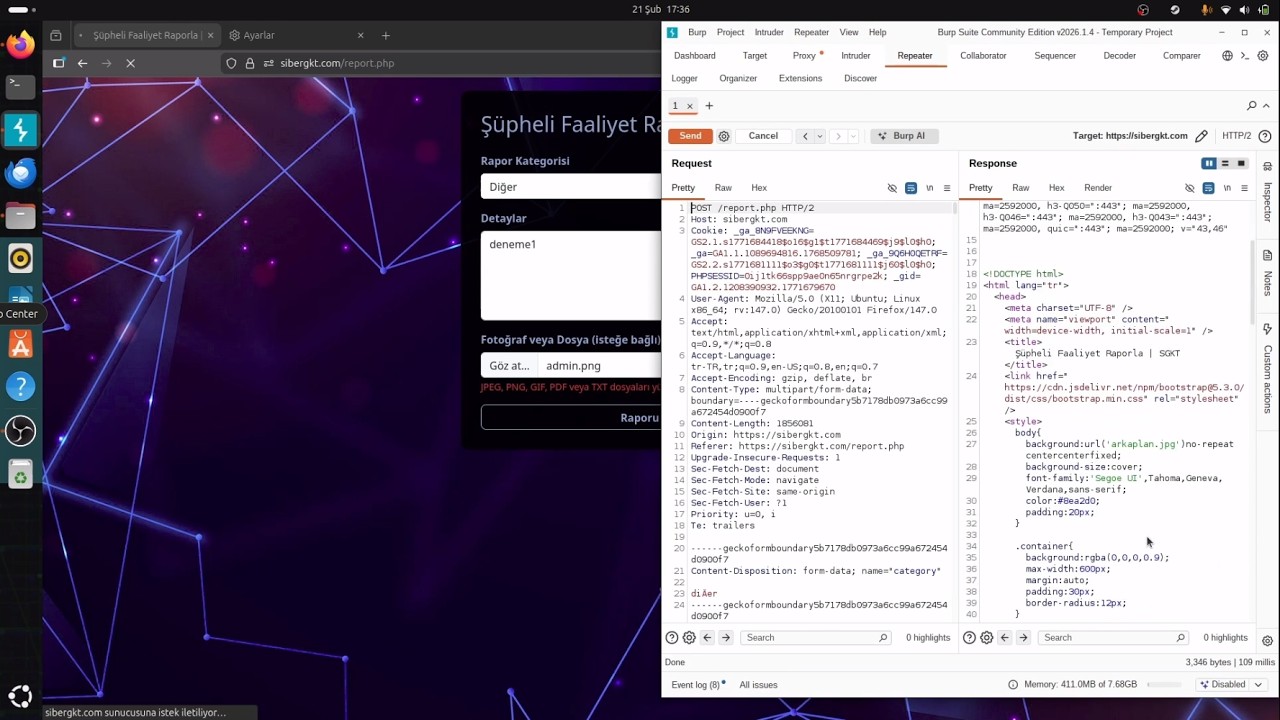
Task: Go to previous request in history
Action: (804, 136)
